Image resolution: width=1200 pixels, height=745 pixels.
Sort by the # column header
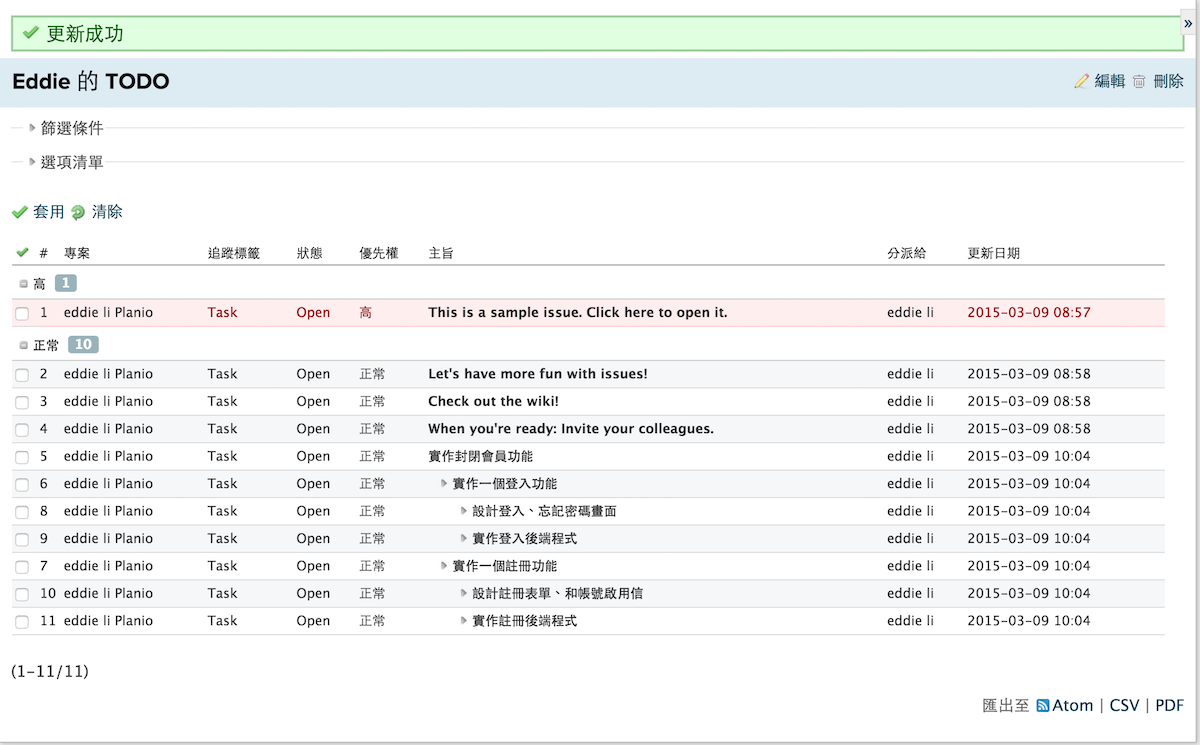click(44, 253)
